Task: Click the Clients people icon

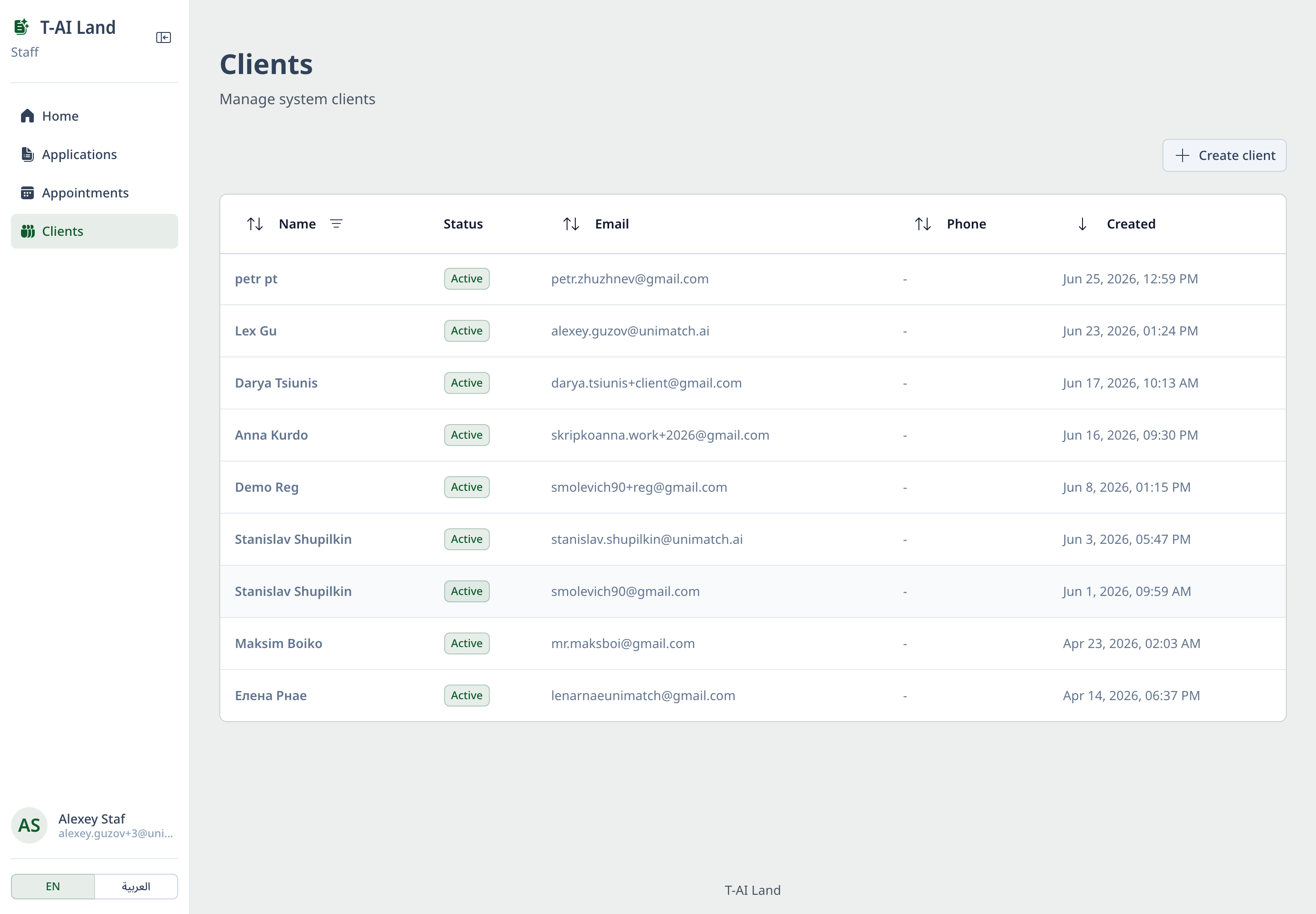Action: tap(27, 231)
